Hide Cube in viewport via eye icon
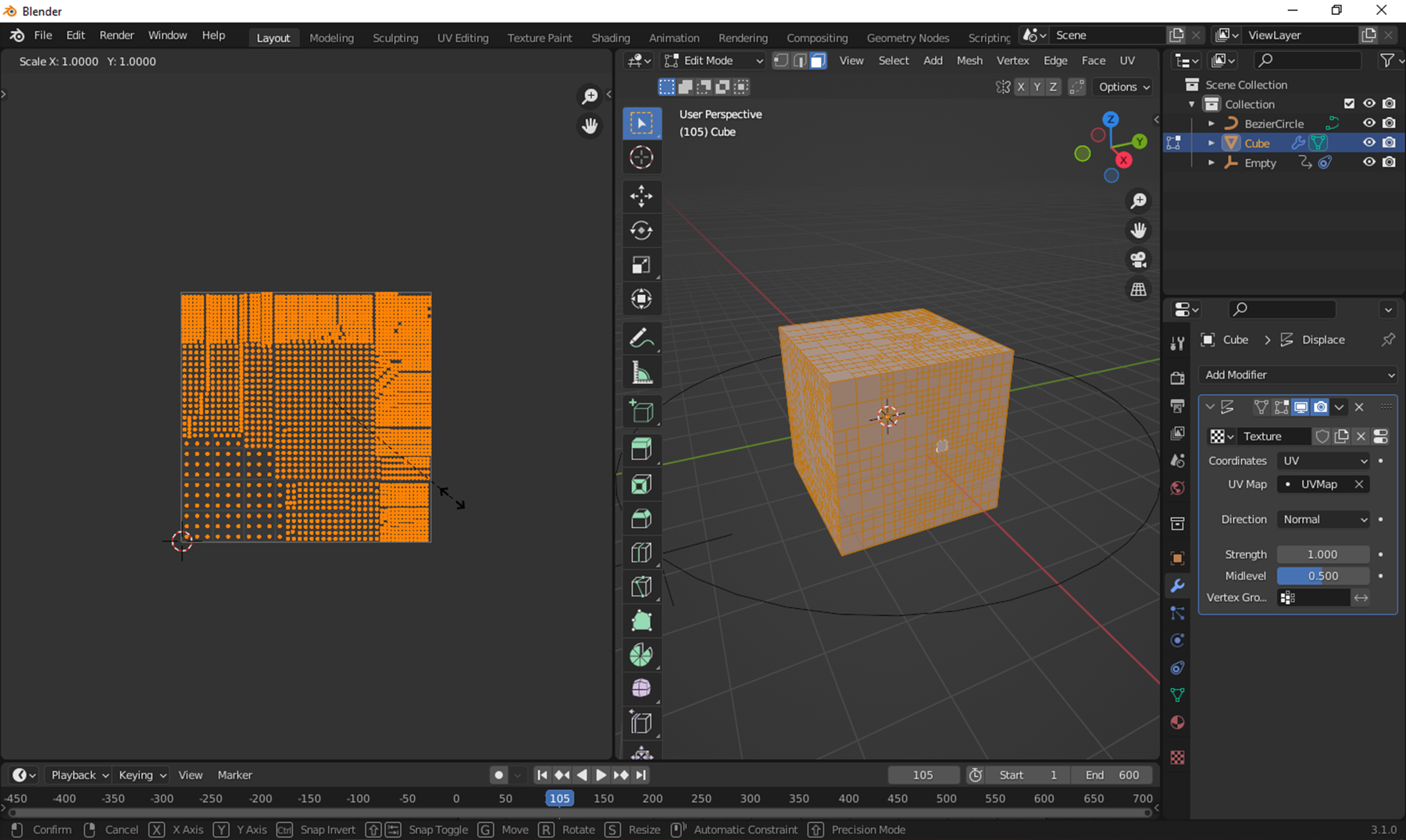1406x840 pixels. 1369,143
